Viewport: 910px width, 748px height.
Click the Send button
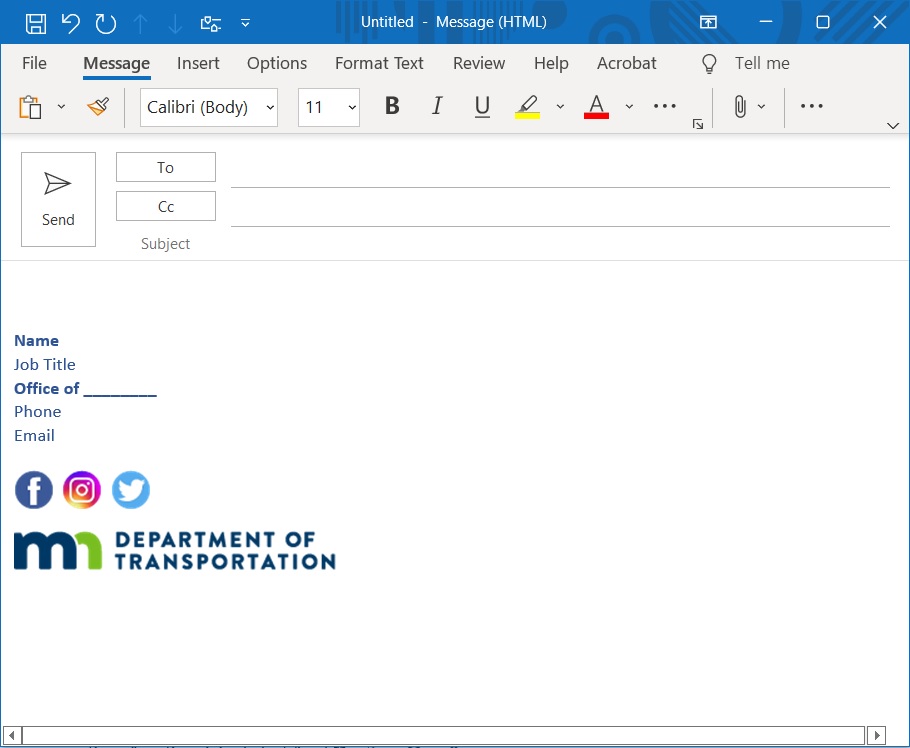tap(58, 198)
